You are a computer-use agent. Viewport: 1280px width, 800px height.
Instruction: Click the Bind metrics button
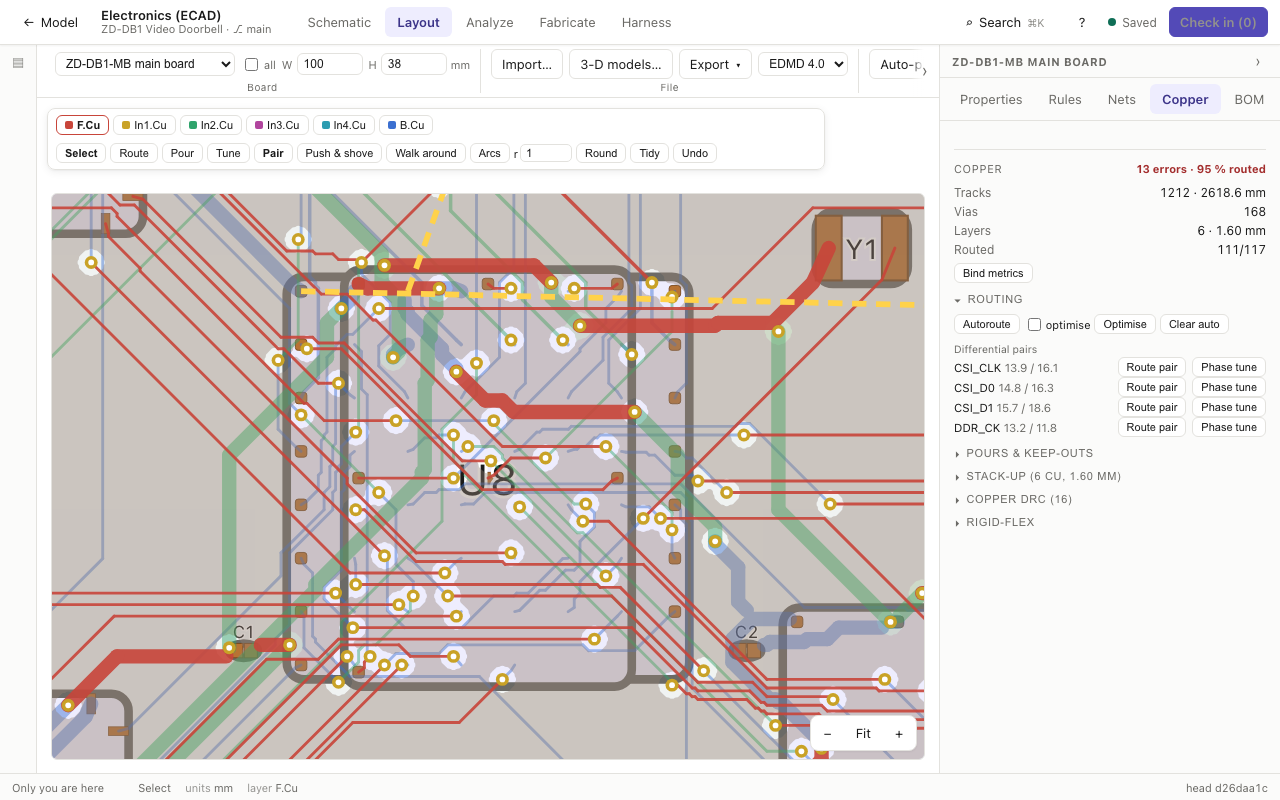click(993, 273)
